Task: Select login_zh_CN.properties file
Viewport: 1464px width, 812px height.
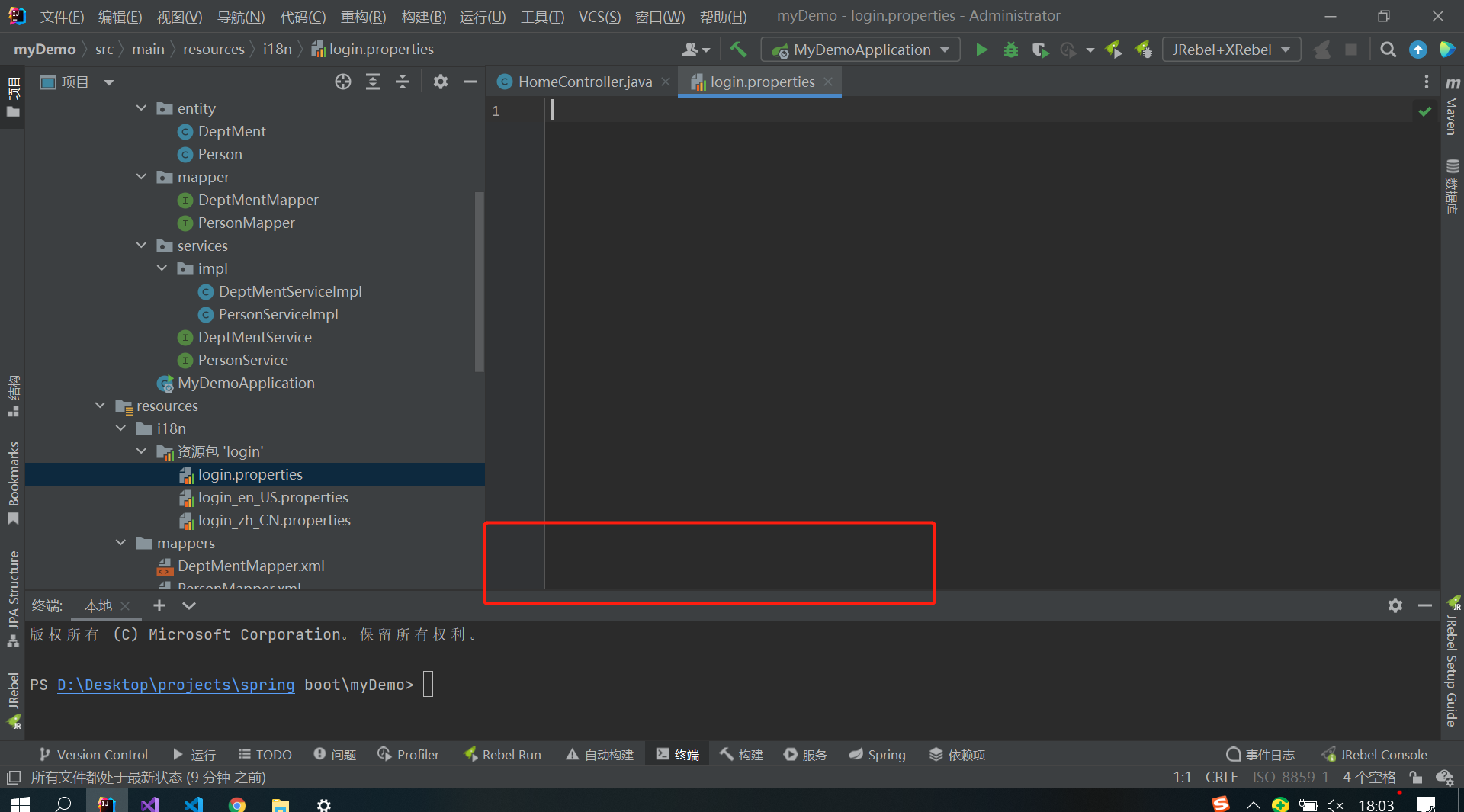Action: (274, 520)
